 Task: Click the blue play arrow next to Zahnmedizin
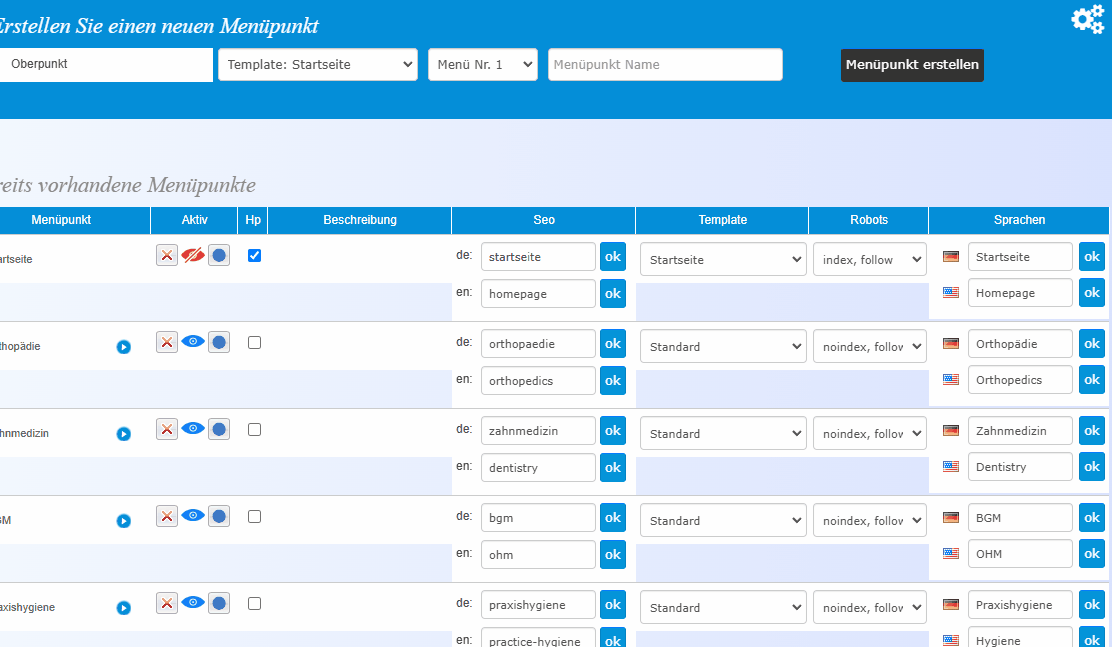click(124, 434)
